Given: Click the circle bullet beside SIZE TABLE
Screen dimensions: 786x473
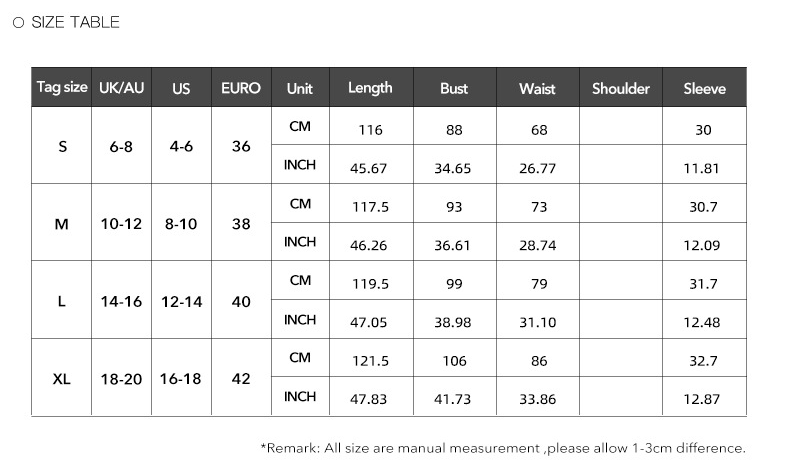Looking at the screenshot, I should pos(18,22).
